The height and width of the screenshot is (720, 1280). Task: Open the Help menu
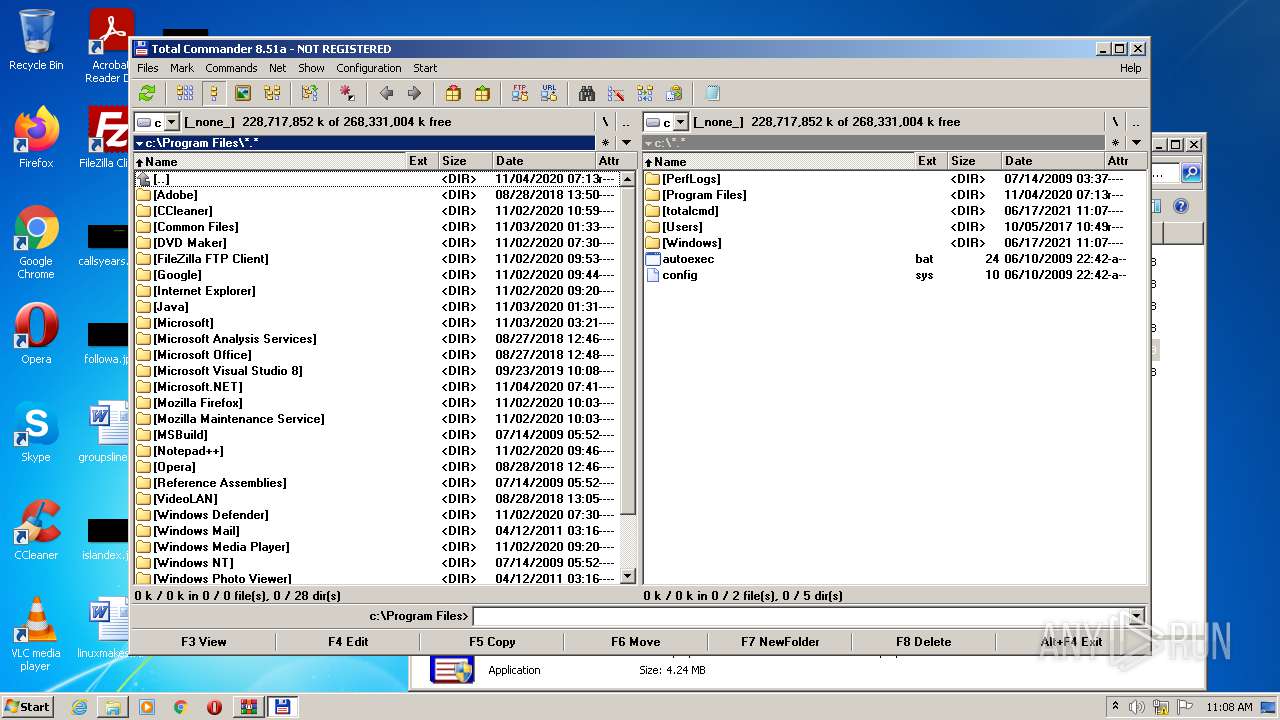(x=1130, y=68)
